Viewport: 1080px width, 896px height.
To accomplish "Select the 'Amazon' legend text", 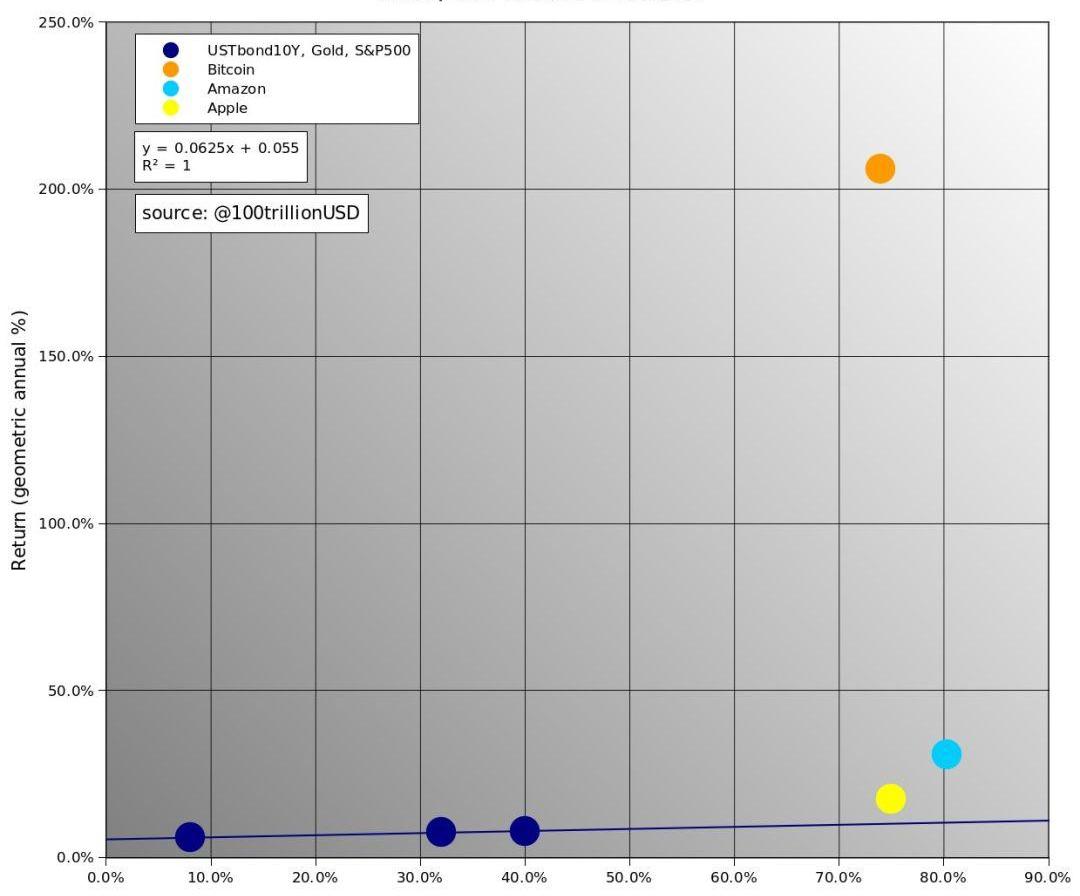I will (x=236, y=89).
